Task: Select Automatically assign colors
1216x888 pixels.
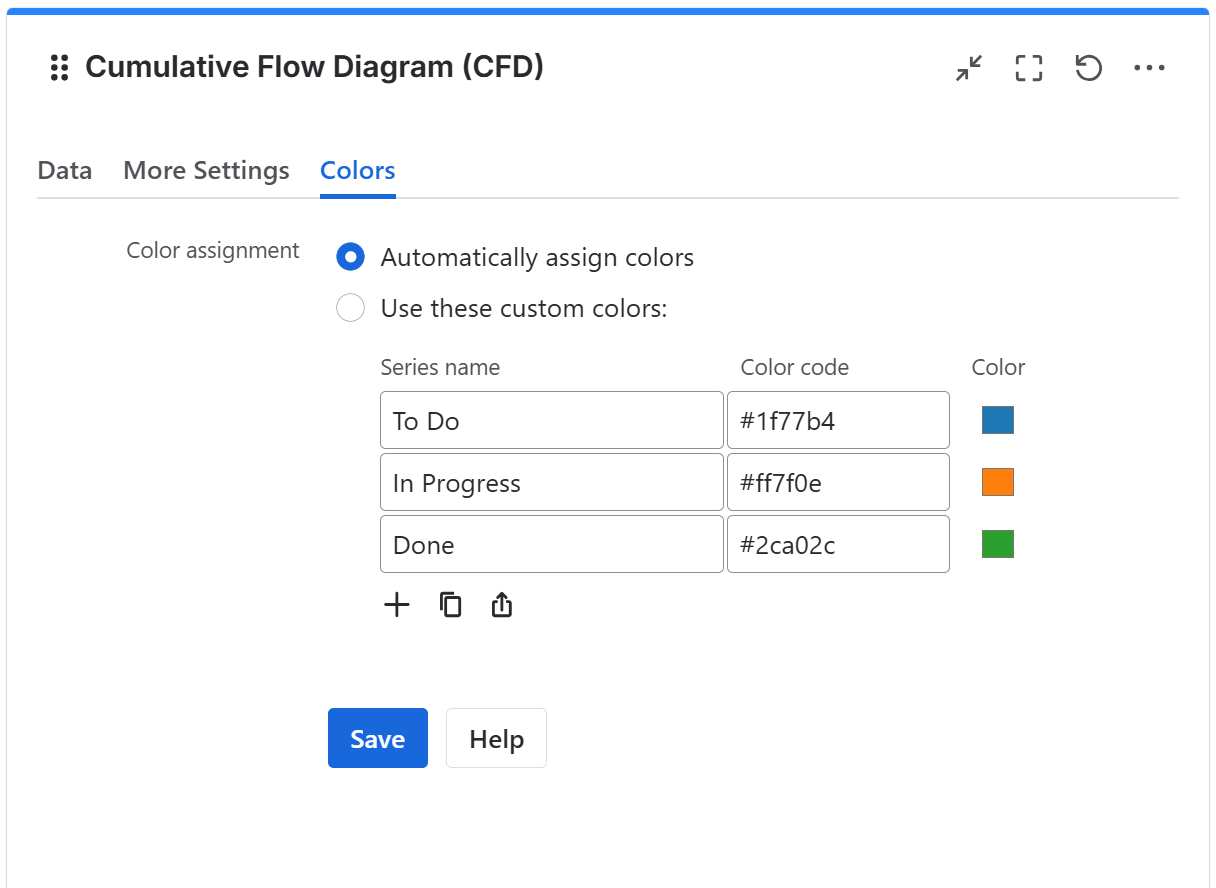Action: (x=350, y=257)
